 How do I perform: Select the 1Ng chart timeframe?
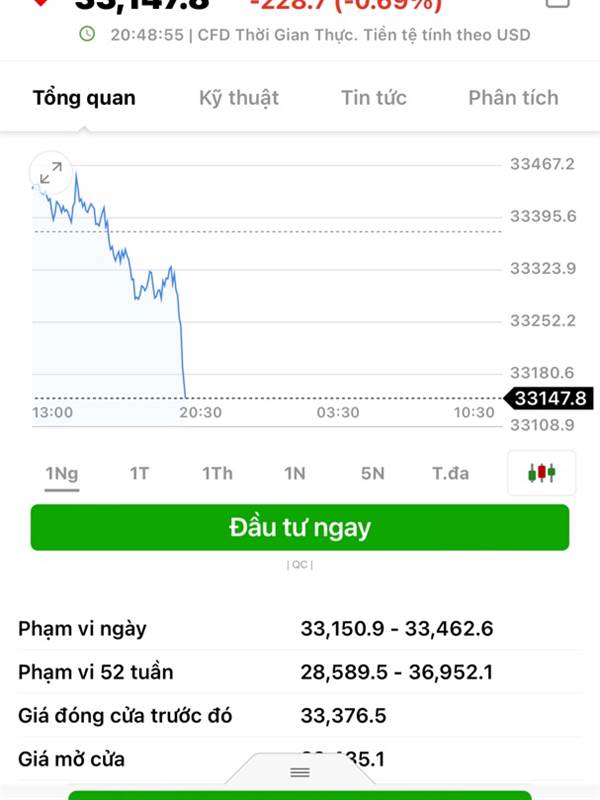[62, 473]
